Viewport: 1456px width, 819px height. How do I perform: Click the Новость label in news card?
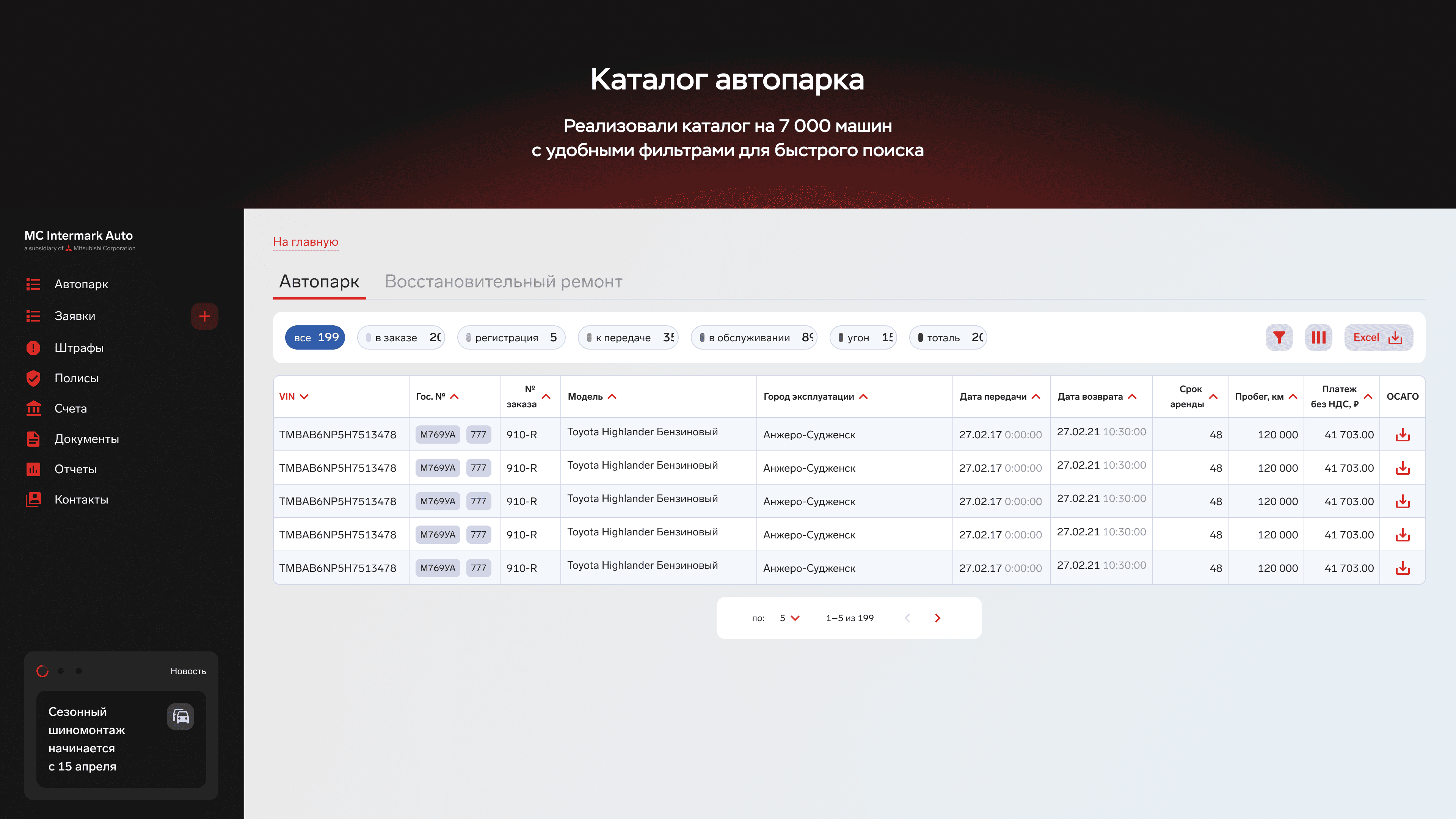(188, 671)
